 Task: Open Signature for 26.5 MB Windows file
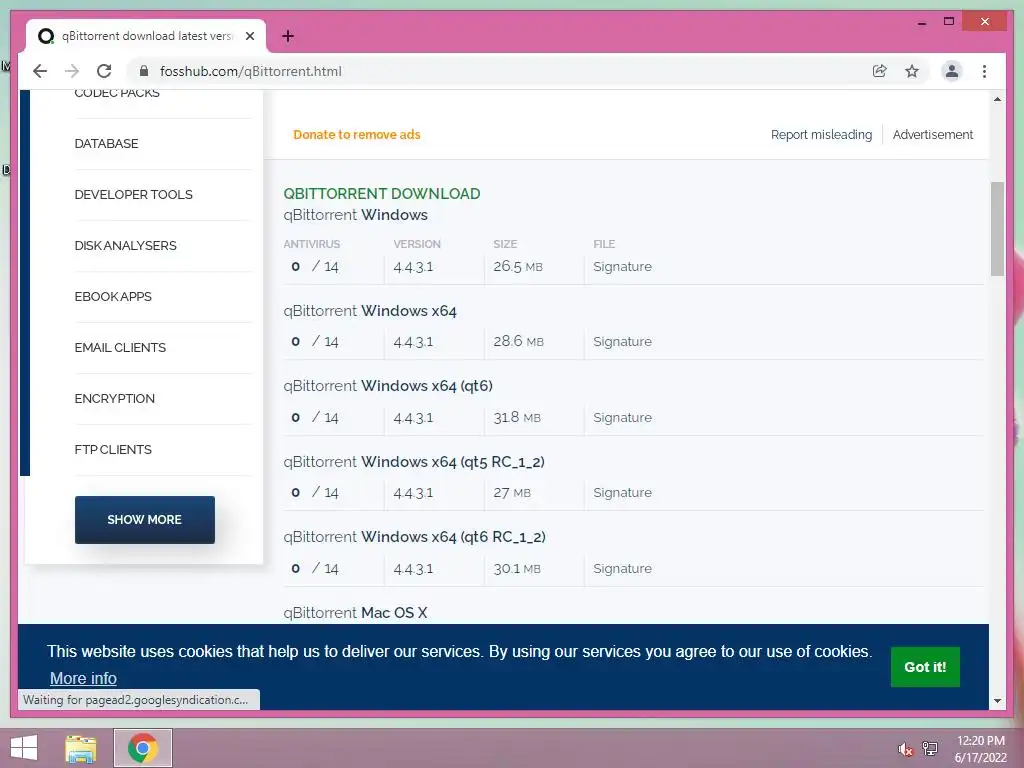tap(622, 266)
